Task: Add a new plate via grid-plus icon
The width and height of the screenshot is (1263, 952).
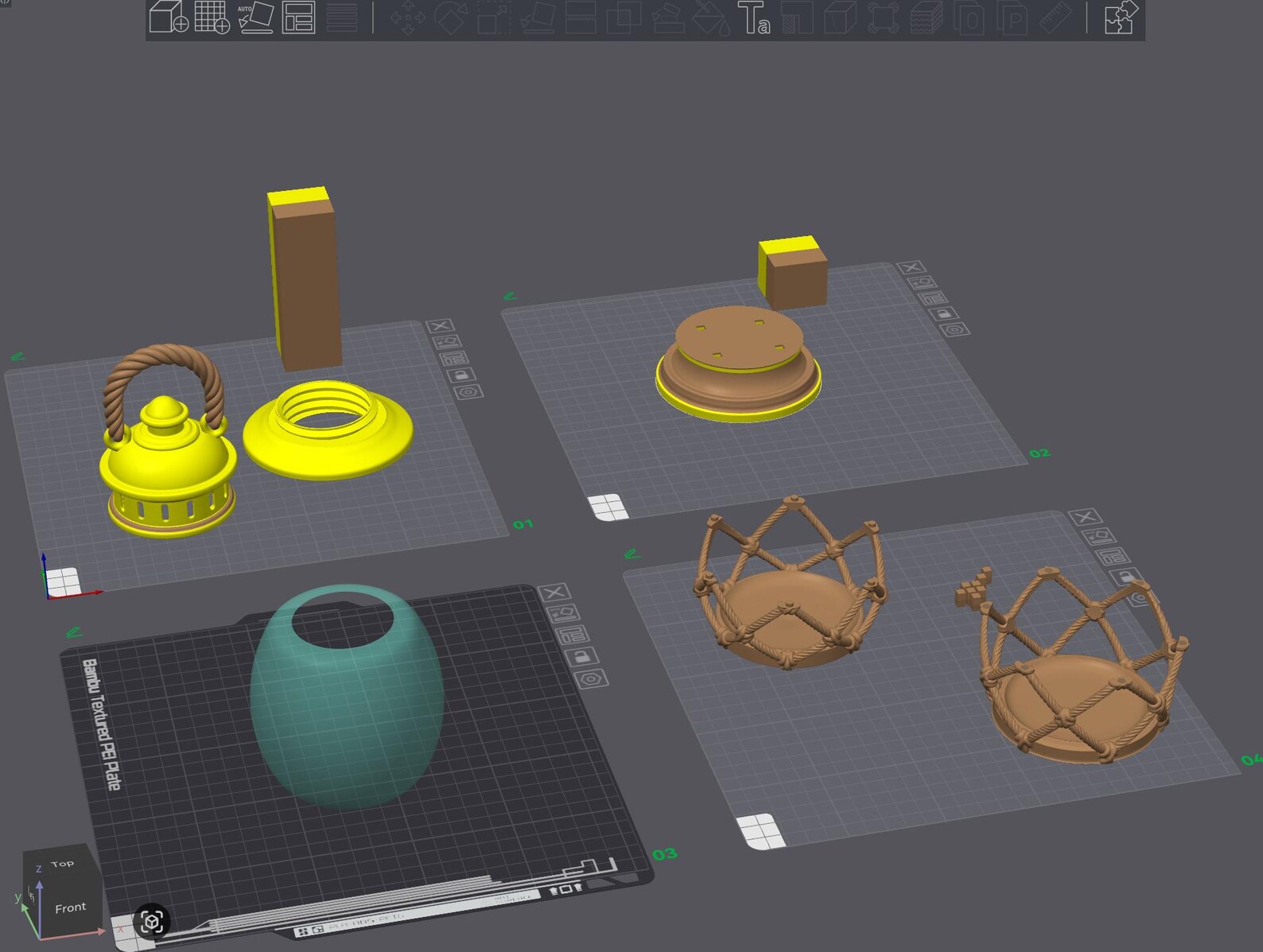Action: pos(212,17)
